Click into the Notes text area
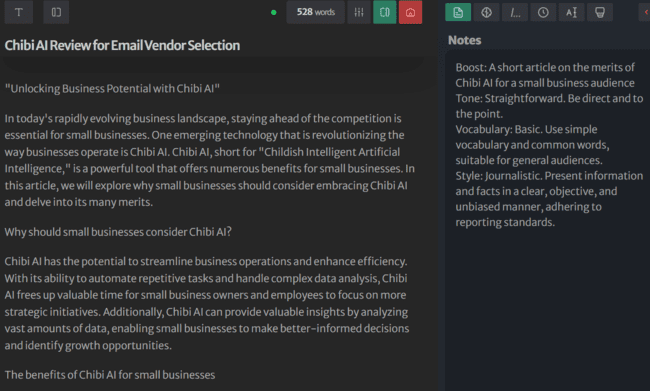 548,220
